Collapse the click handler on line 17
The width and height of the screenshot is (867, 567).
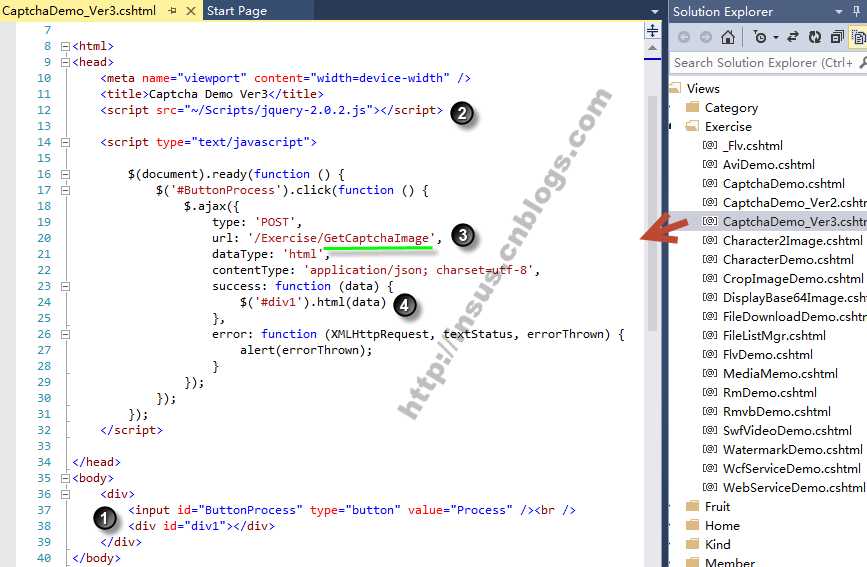[x=65, y=191]
